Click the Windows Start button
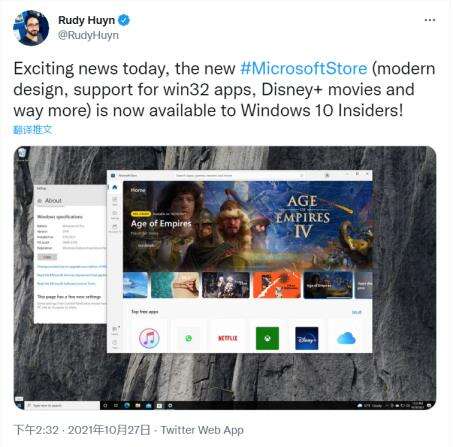The image size is (453, 447). click(x=19, y=405)
